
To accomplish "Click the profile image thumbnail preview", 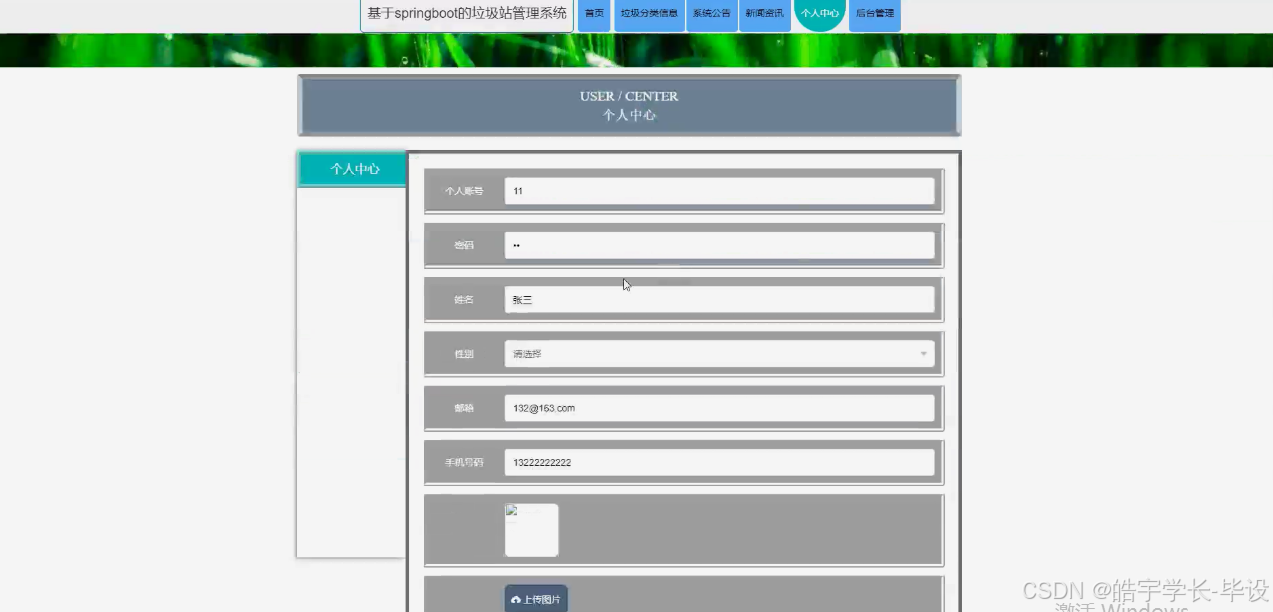I will click(531, 530).
